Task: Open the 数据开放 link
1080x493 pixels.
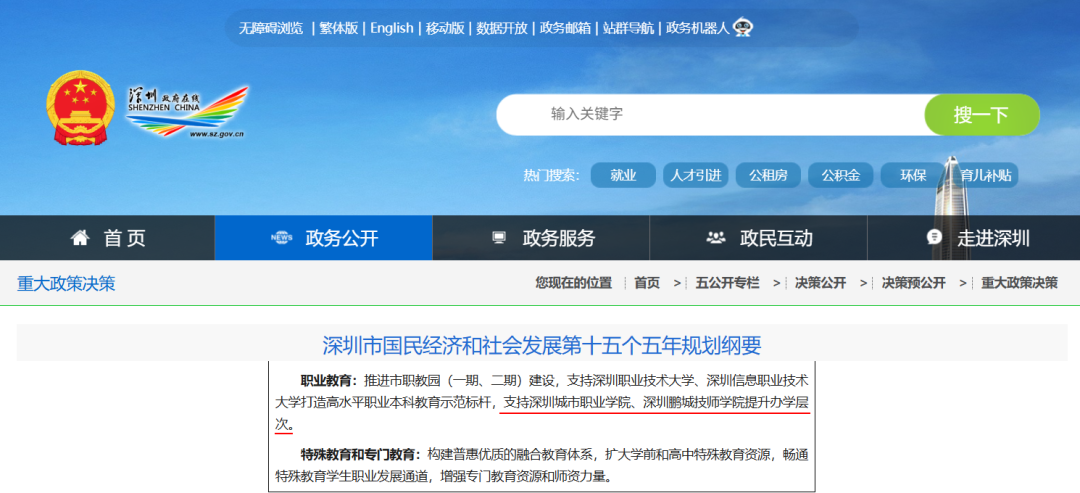Action: (502, 28)
